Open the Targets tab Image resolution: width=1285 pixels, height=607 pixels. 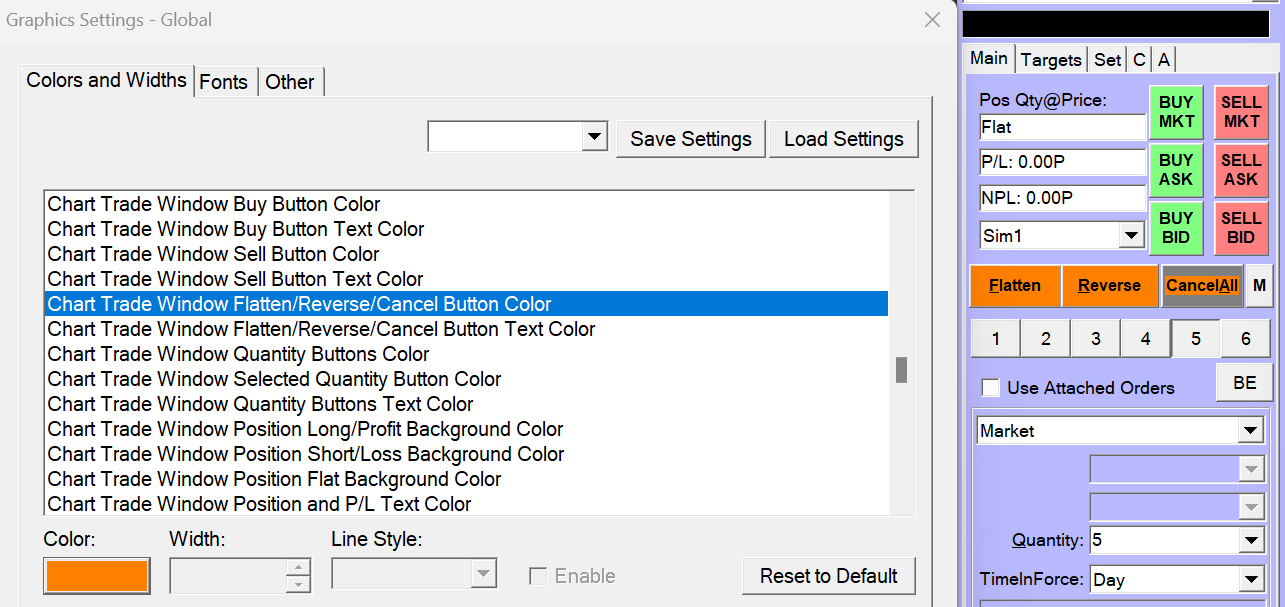pos(1050,60)
